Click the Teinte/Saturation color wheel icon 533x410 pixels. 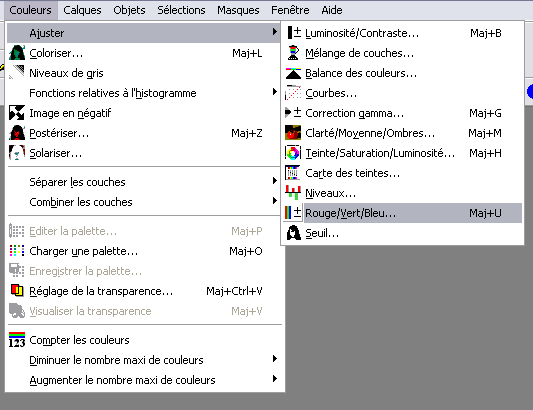293,153
